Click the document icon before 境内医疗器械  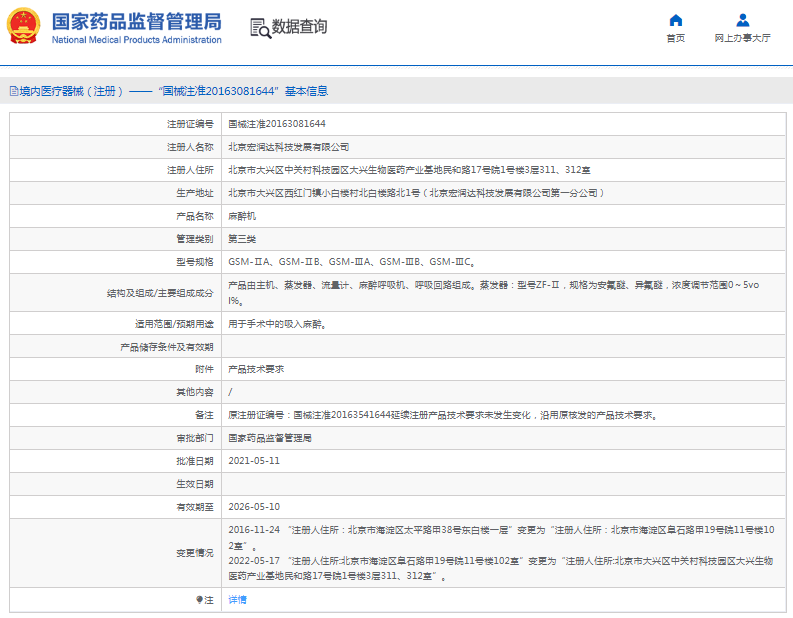13,91
